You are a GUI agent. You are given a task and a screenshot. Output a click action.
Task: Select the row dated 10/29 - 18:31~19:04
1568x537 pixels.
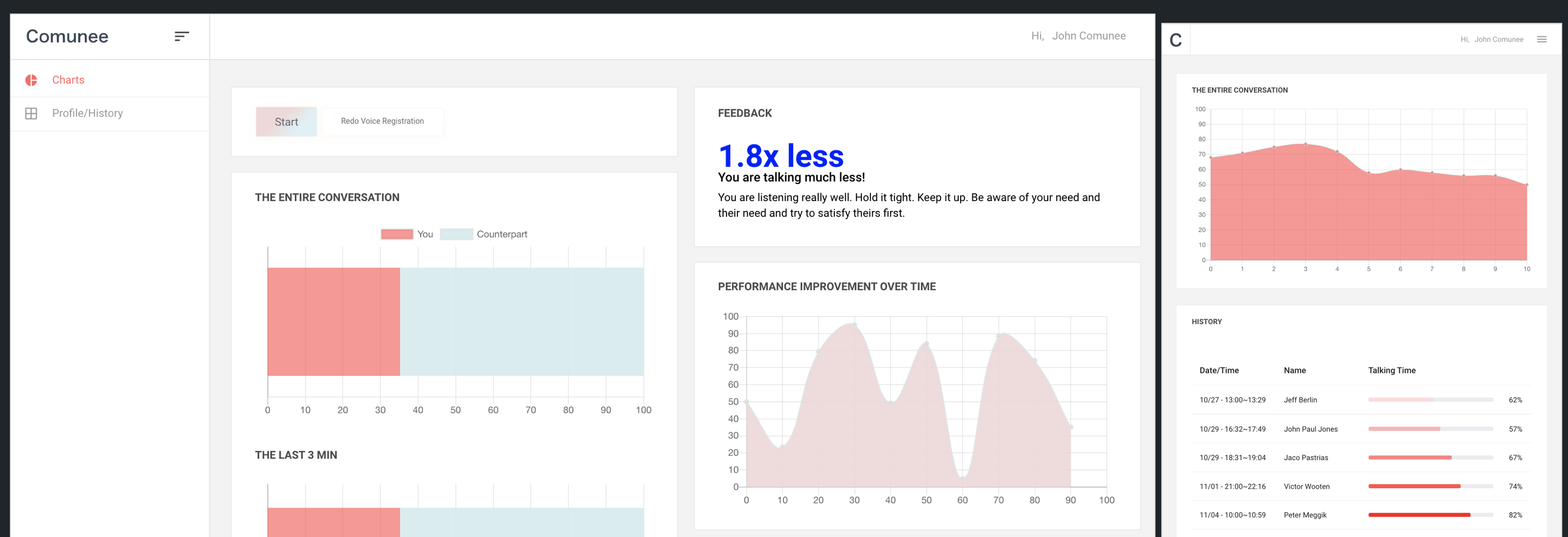pyautogui.click(x=1361, y=458)
